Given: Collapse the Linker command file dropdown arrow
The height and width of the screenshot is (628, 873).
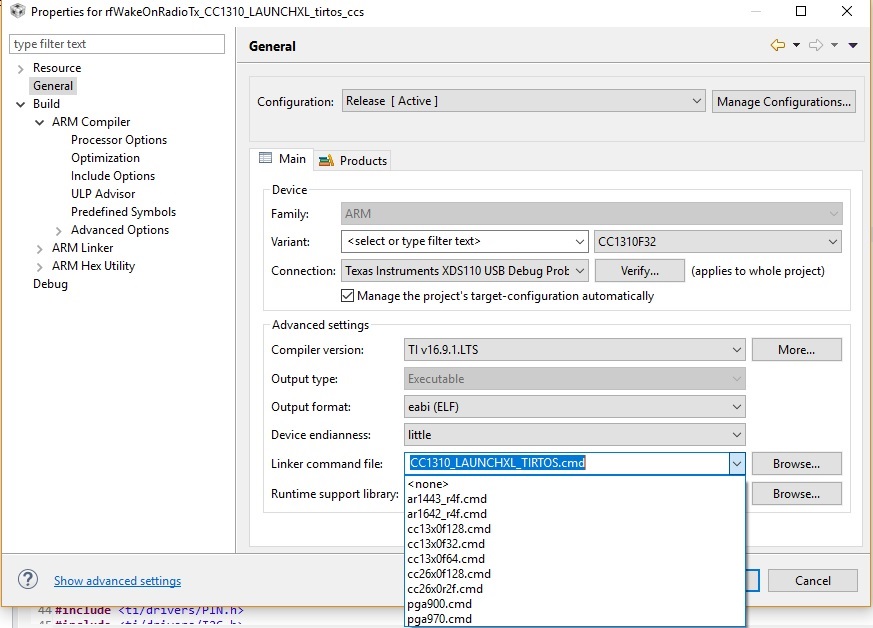Looking at the screenshot, I should point(737,463).
